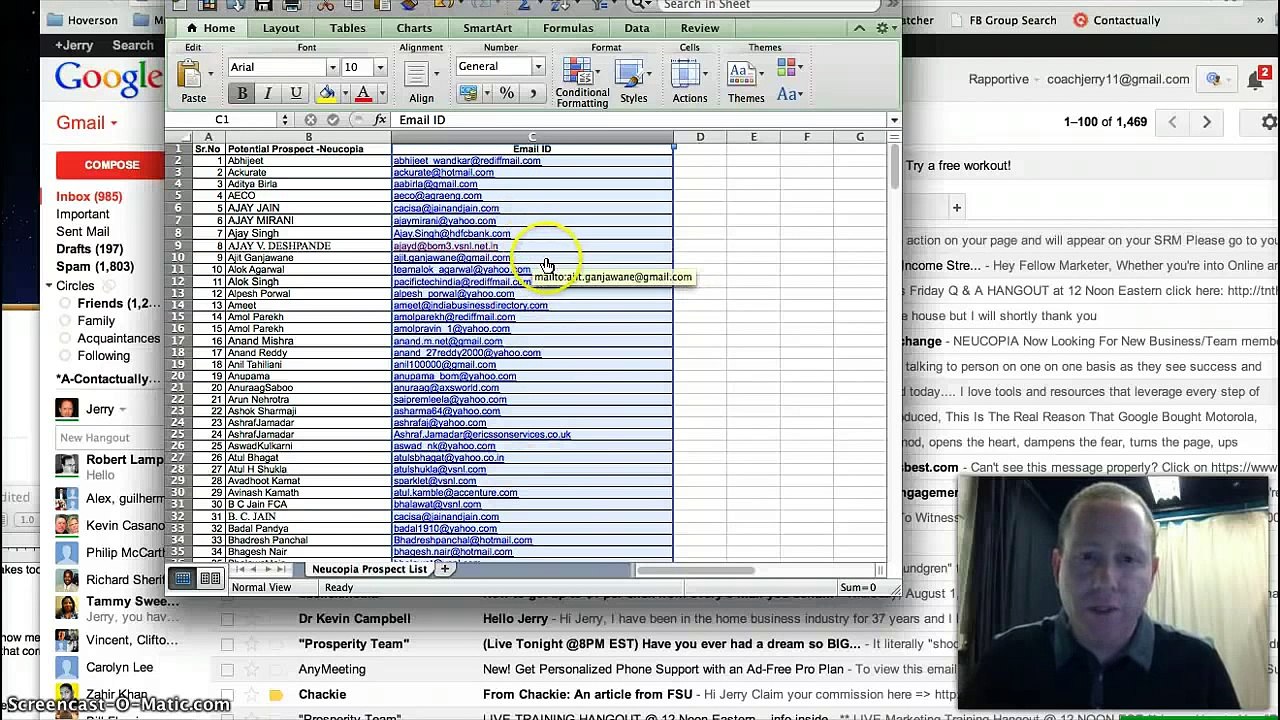Open Jerry chat status dropdown
This screenshot has height=720, width=1280.
click(122, 409)
